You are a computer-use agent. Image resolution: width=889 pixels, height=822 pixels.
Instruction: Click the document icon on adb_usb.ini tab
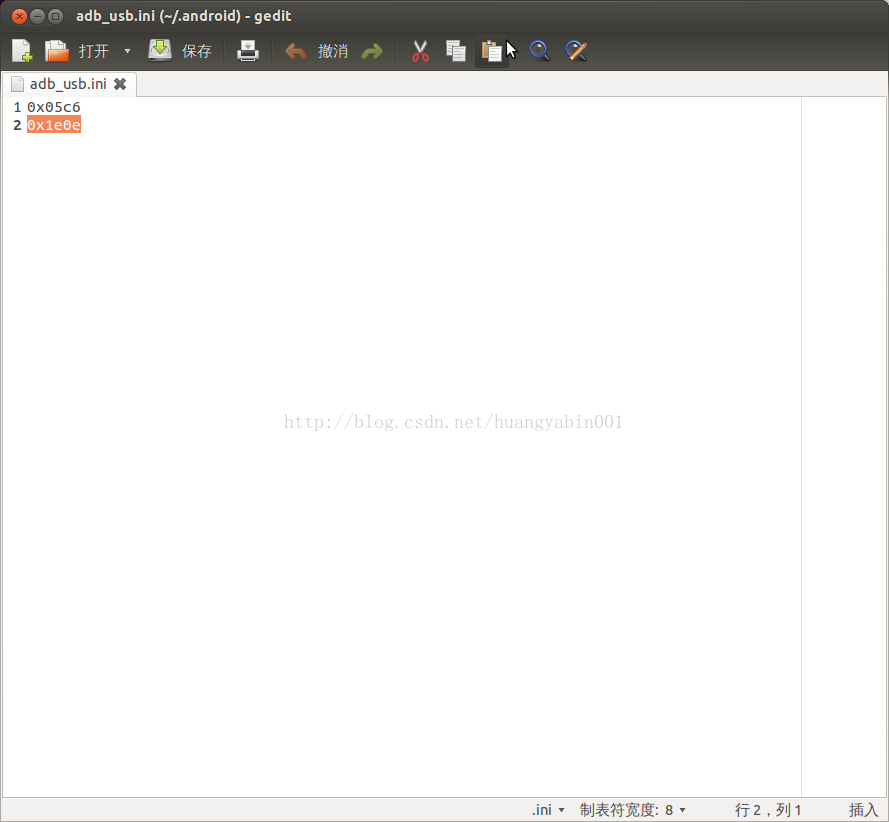18,84
